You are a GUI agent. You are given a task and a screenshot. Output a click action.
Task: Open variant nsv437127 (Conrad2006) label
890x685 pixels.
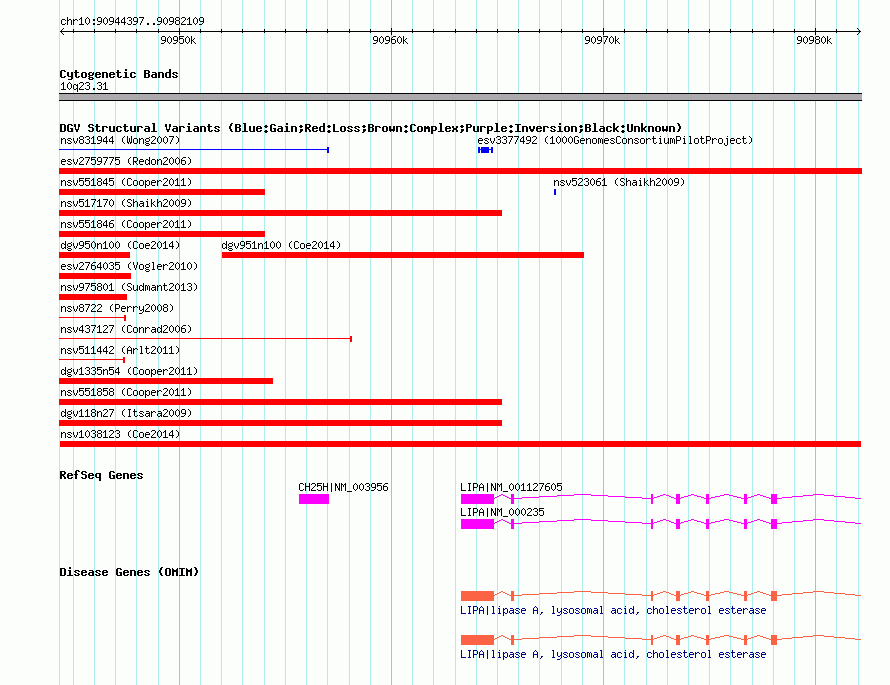126,329
